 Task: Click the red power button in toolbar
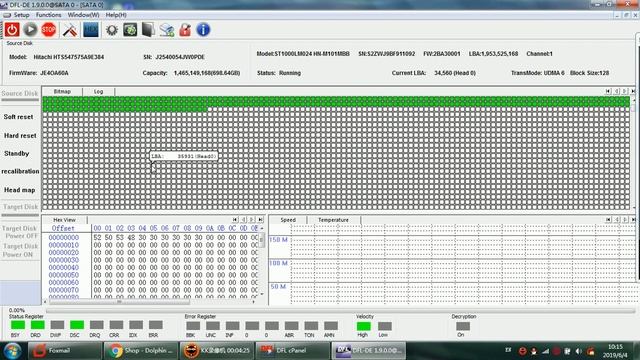point(12,30)
